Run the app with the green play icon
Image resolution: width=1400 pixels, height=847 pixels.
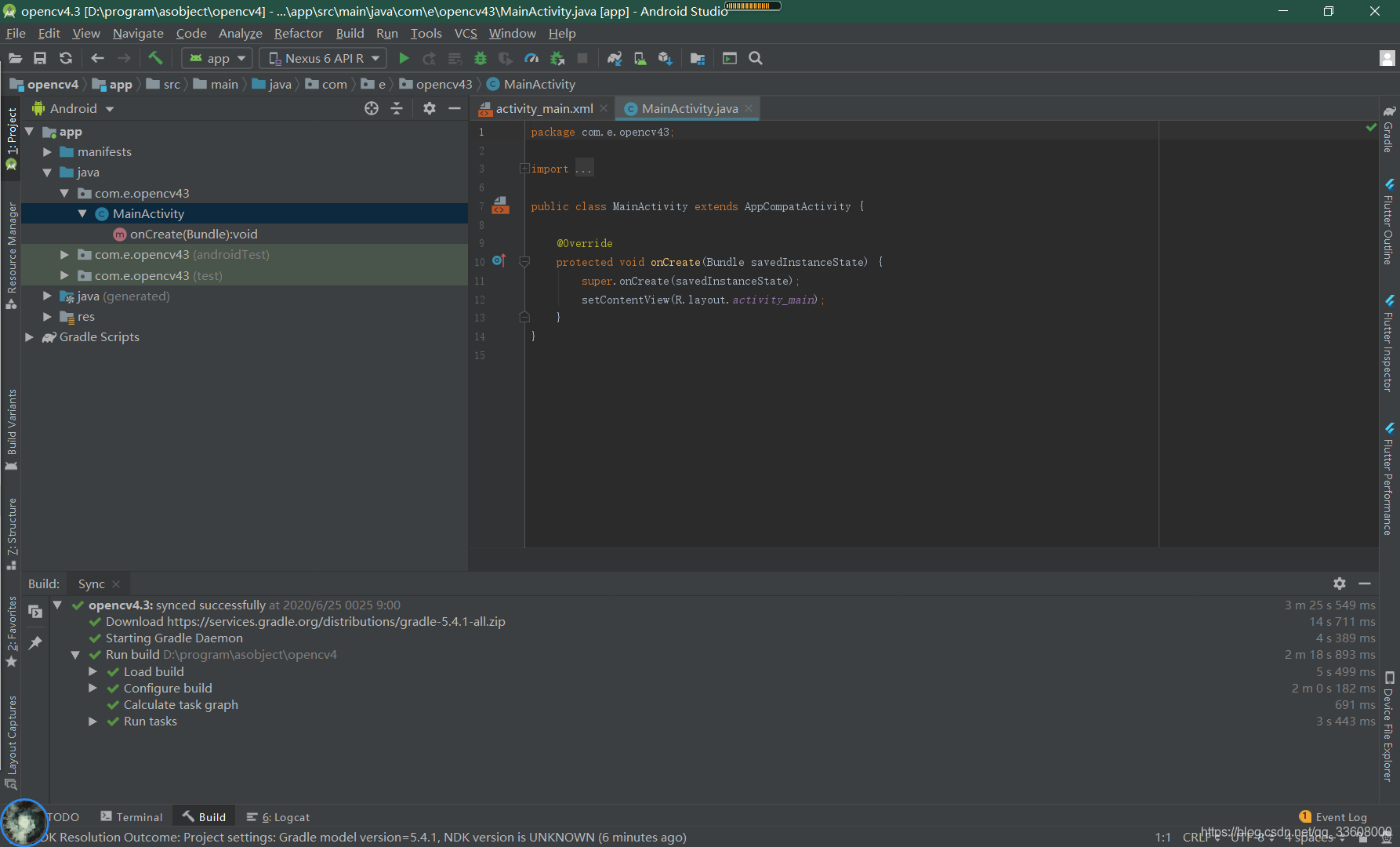[404, 58]
